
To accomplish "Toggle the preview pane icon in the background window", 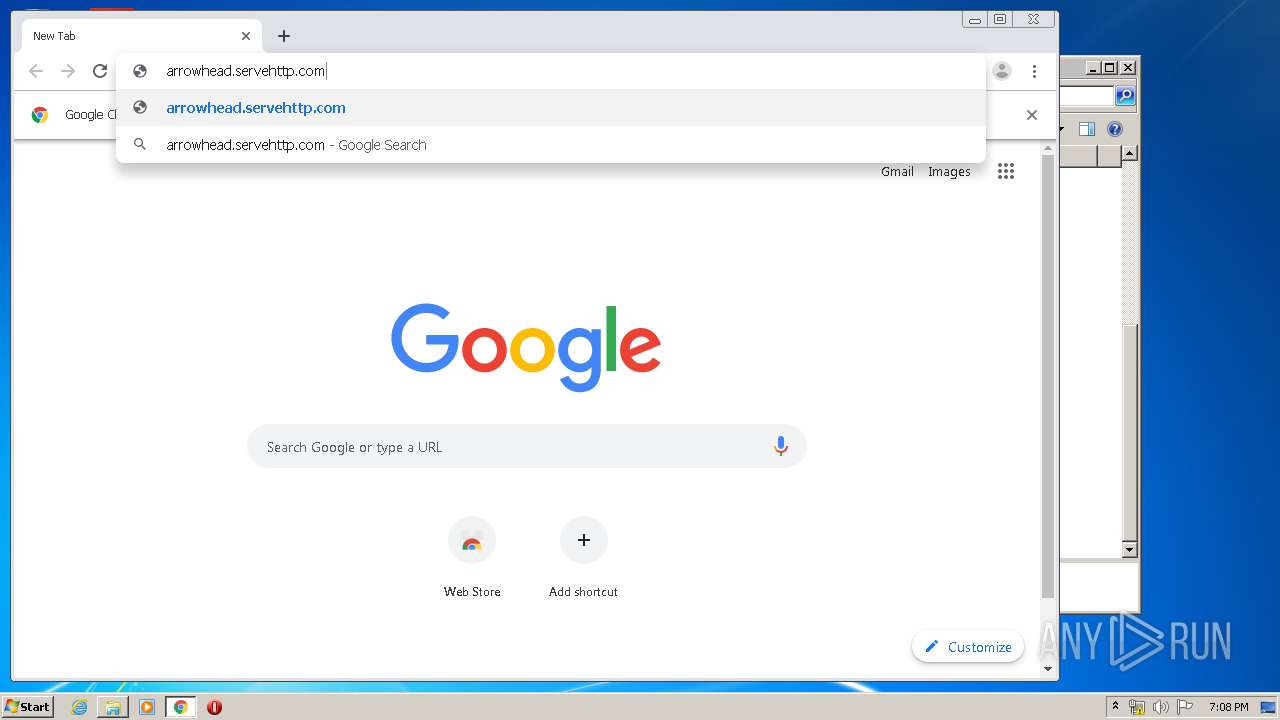I will [1087, 129].
